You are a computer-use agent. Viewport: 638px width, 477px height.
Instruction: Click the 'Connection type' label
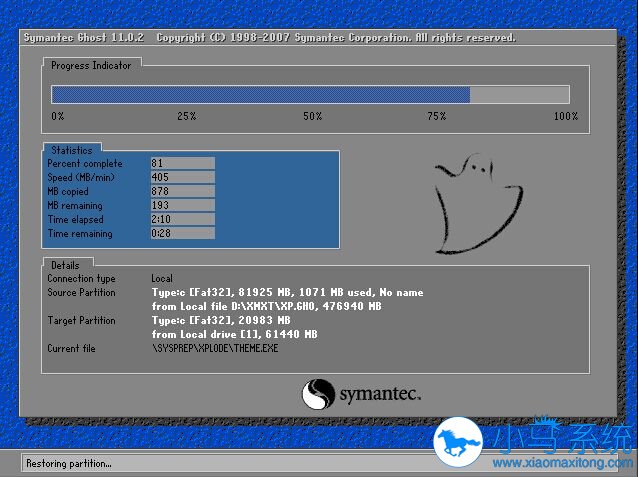pyautogui.click(x=81, y=278)
